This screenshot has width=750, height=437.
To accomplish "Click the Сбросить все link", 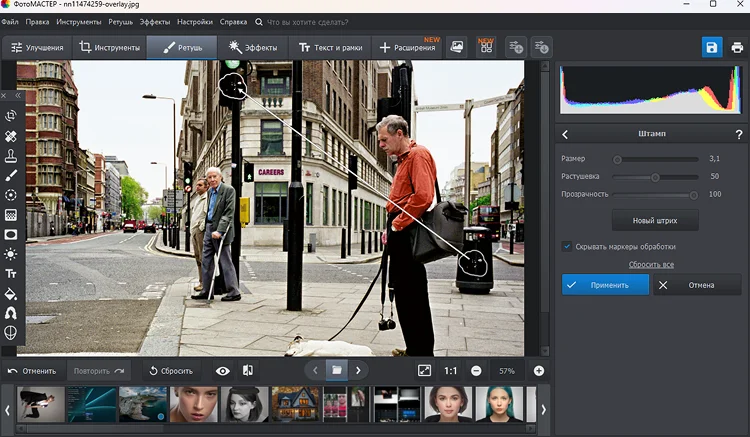I will pyautogui.click(x=651, y=264).
